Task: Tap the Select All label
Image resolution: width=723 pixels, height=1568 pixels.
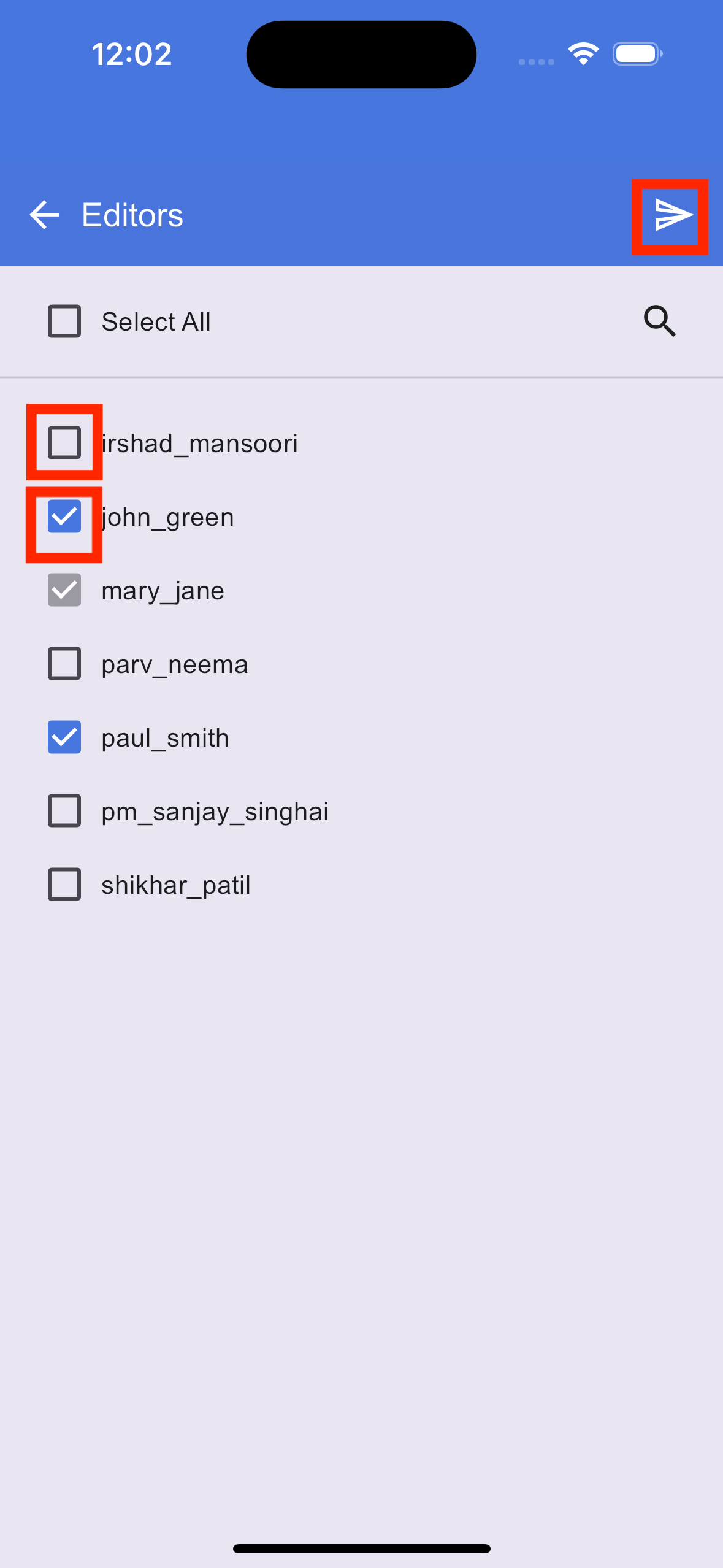Action: [x=156, y=321]
